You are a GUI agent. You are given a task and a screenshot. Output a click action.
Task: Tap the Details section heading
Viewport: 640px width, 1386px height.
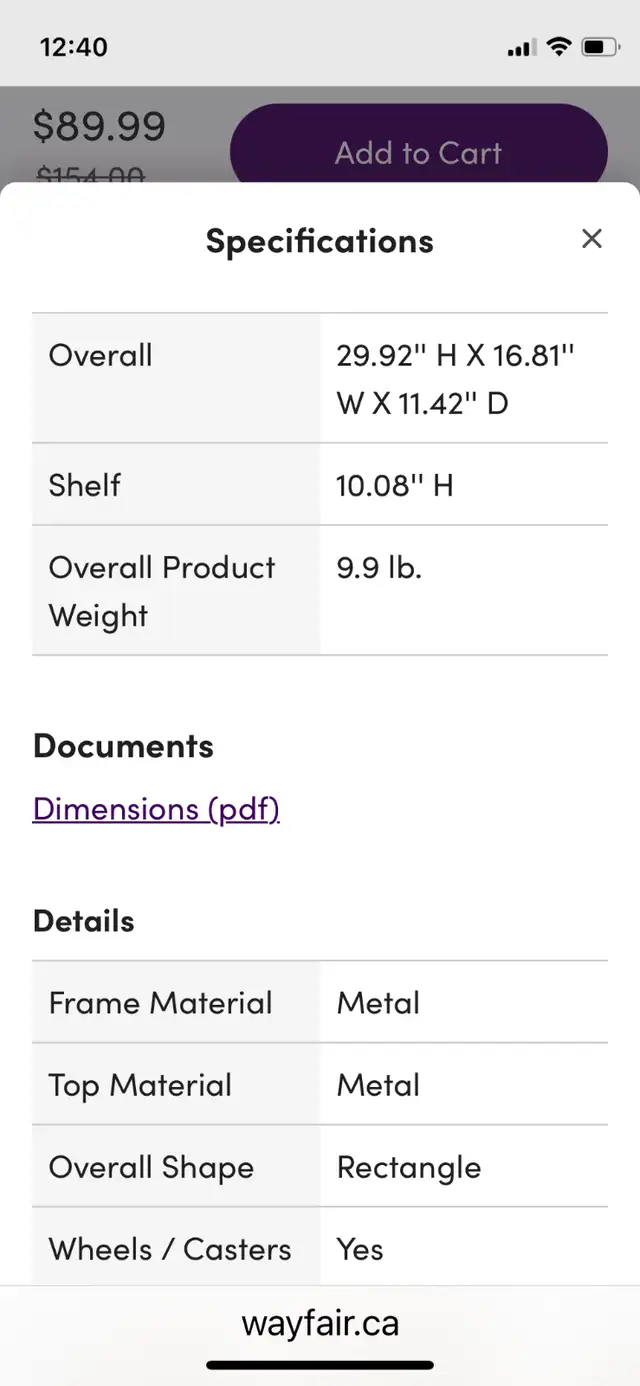coord(84,921)
